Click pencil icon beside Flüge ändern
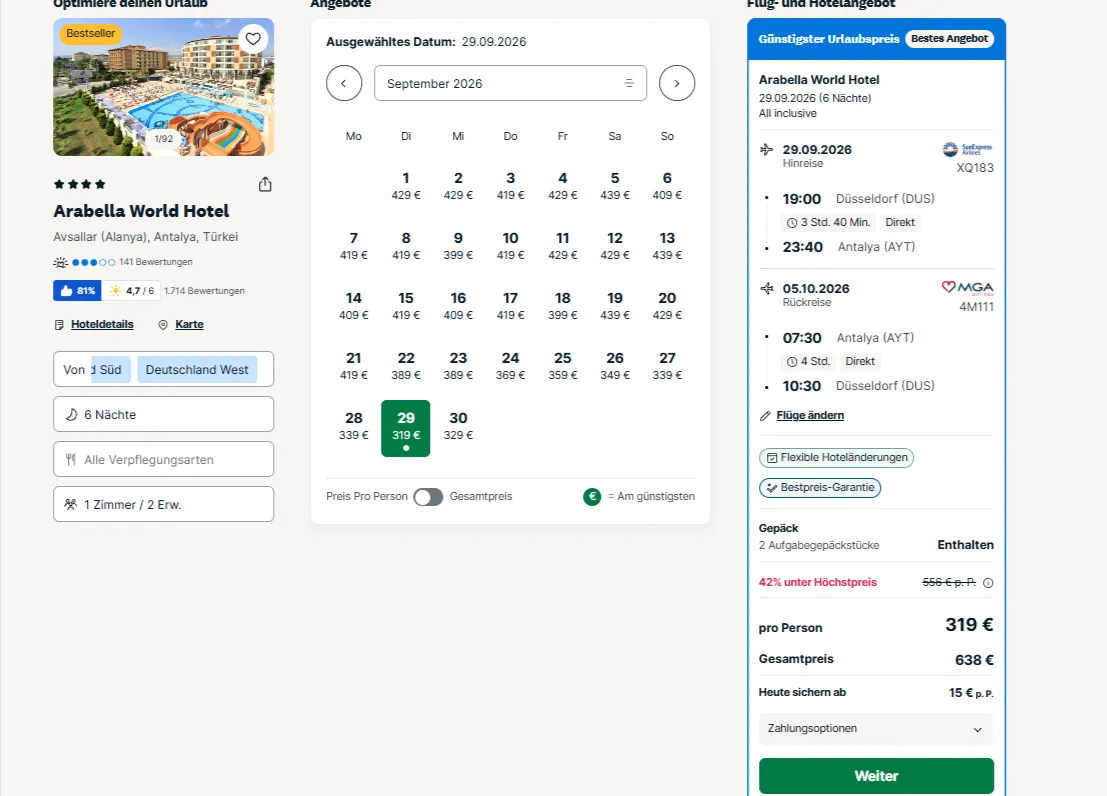The width and height of the screenshot is (1107, 796). tap(765, 416)
